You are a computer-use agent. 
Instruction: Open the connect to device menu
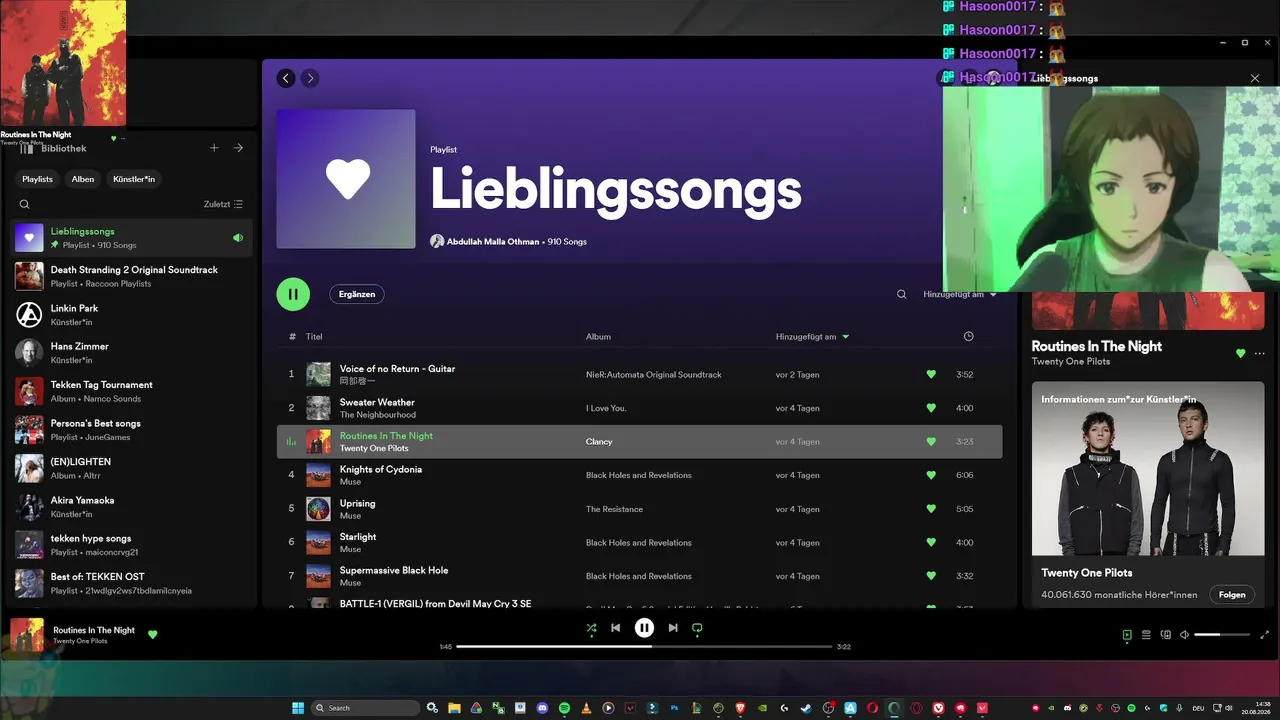[1165, 635]
